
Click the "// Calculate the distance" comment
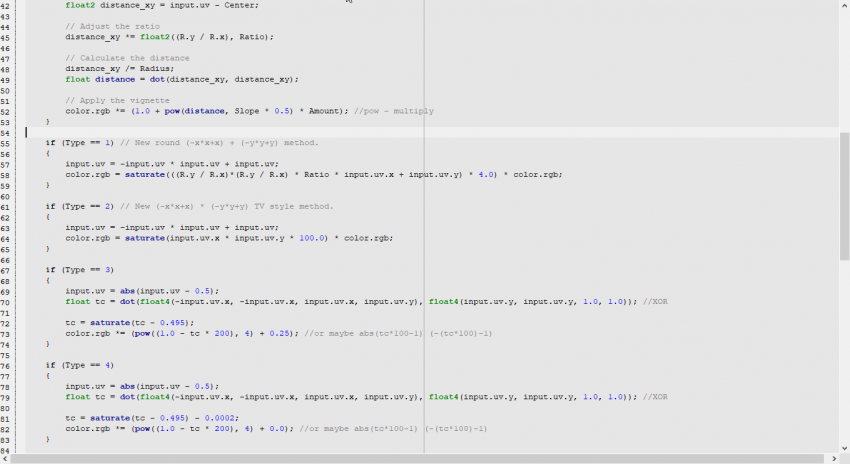[x=113, y=58]
